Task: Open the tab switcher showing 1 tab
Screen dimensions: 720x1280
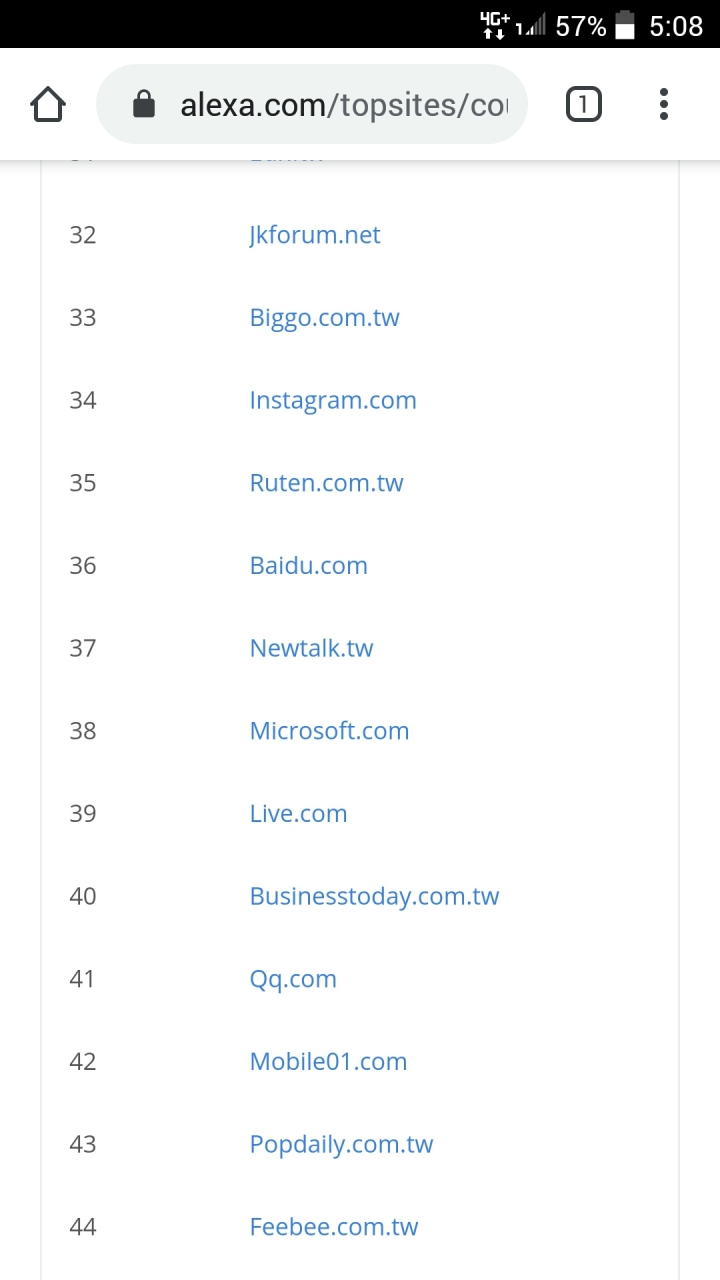Action: coord(584,104)
